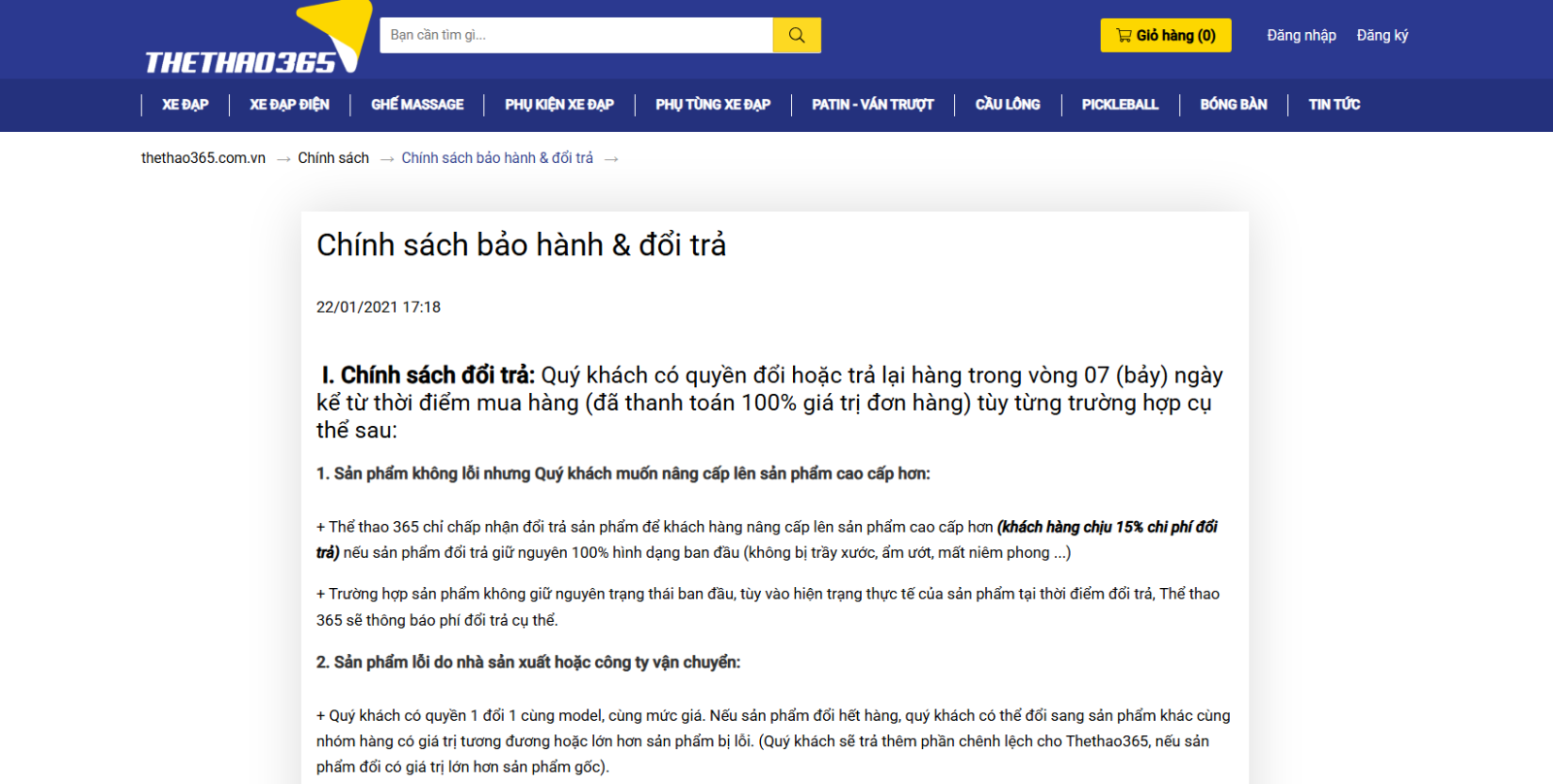The height and width of the screenshot is (784, 1553).
Task: Select BÓNG BÀN in navigation
Action: click(1234, 105)
